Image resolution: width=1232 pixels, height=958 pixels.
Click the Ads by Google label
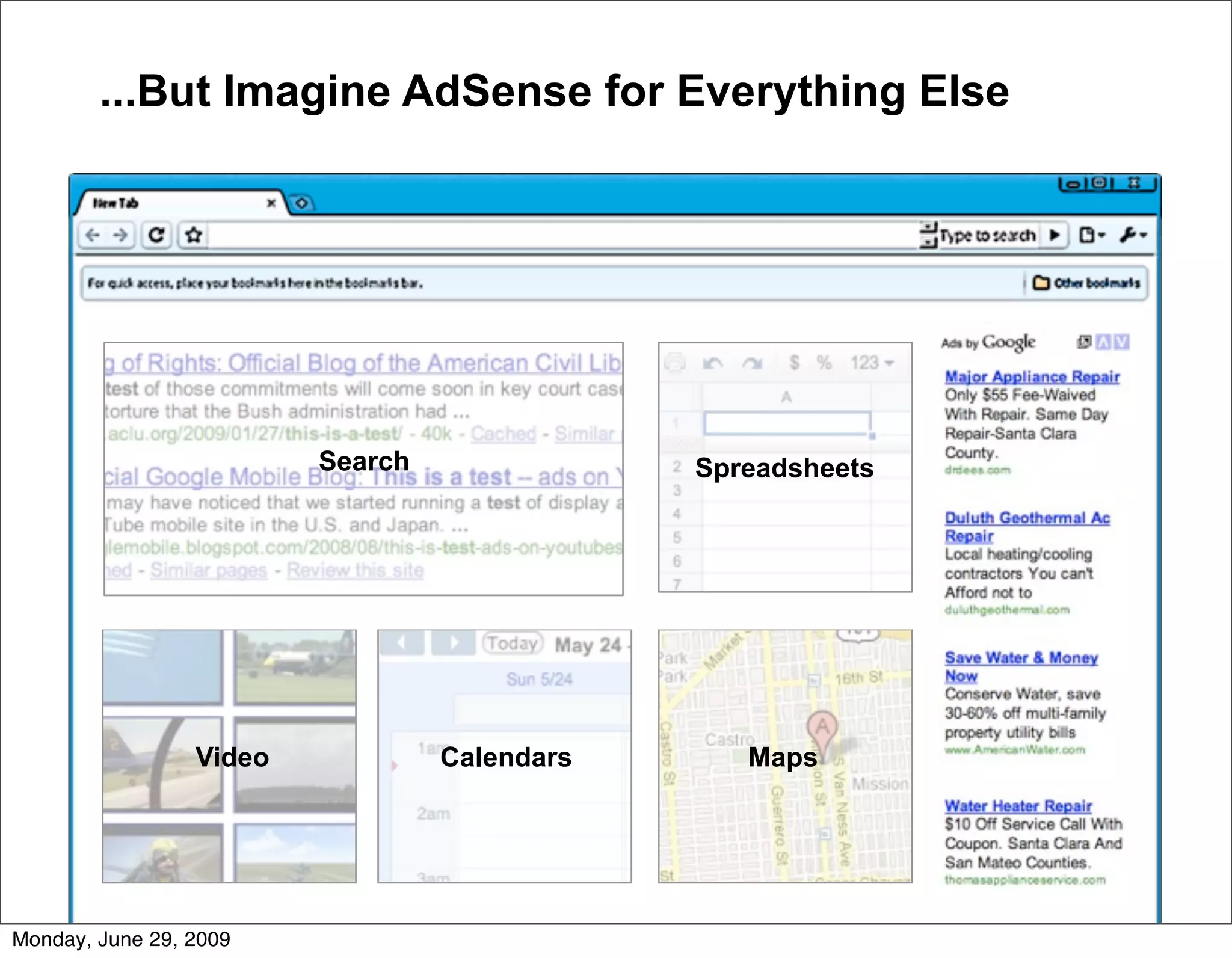(988, 343)
